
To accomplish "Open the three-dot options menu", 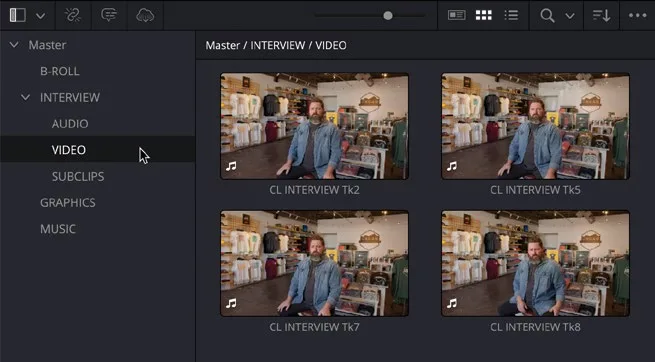I will point(637,15).
